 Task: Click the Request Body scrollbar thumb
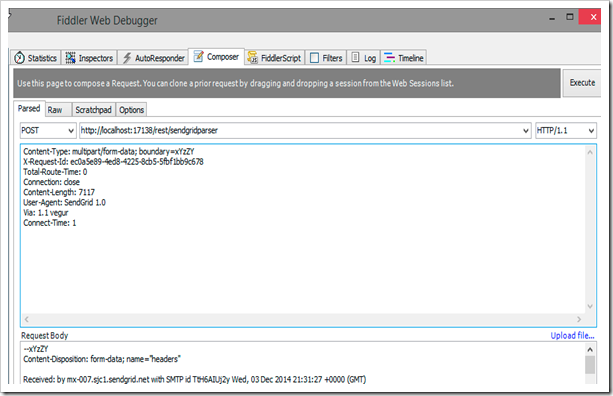[590, 364]
